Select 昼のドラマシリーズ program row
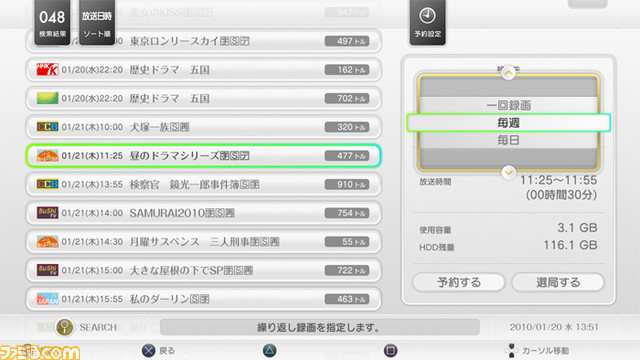This screenshot has width=640, height=360. pos(204,156)
